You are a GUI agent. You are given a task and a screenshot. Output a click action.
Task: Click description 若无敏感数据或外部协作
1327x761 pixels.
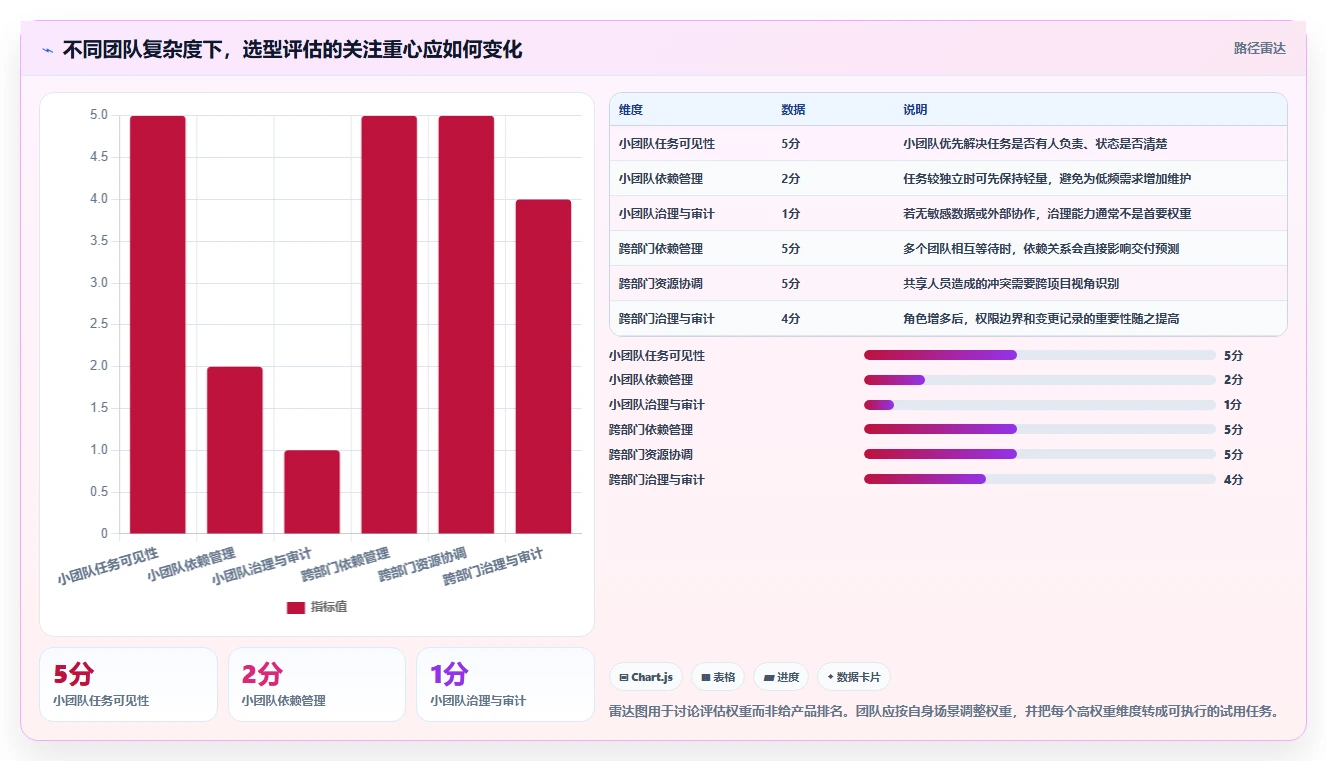(x=1047, y=214)
